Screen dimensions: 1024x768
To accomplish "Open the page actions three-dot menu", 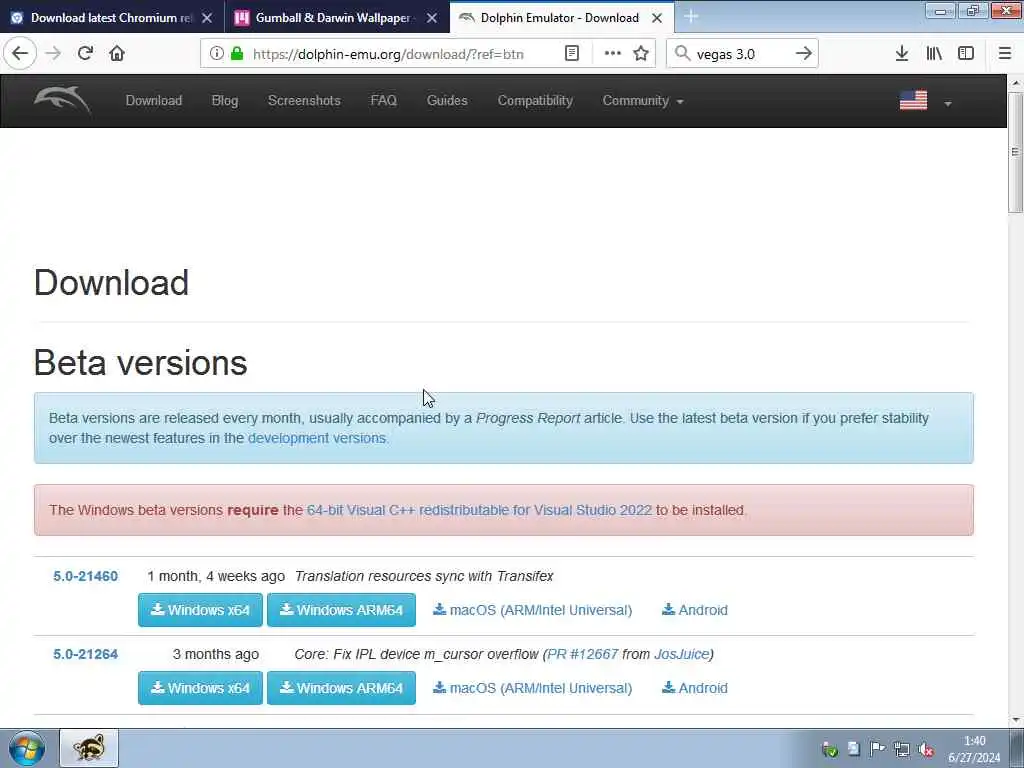I will pyautogui.click(x=612, y=54).
